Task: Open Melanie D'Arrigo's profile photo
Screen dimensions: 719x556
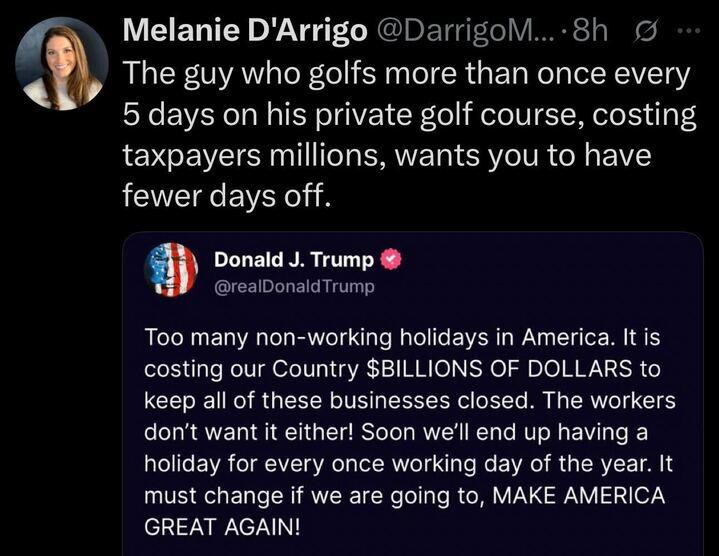Action: [x=61, y=63]
